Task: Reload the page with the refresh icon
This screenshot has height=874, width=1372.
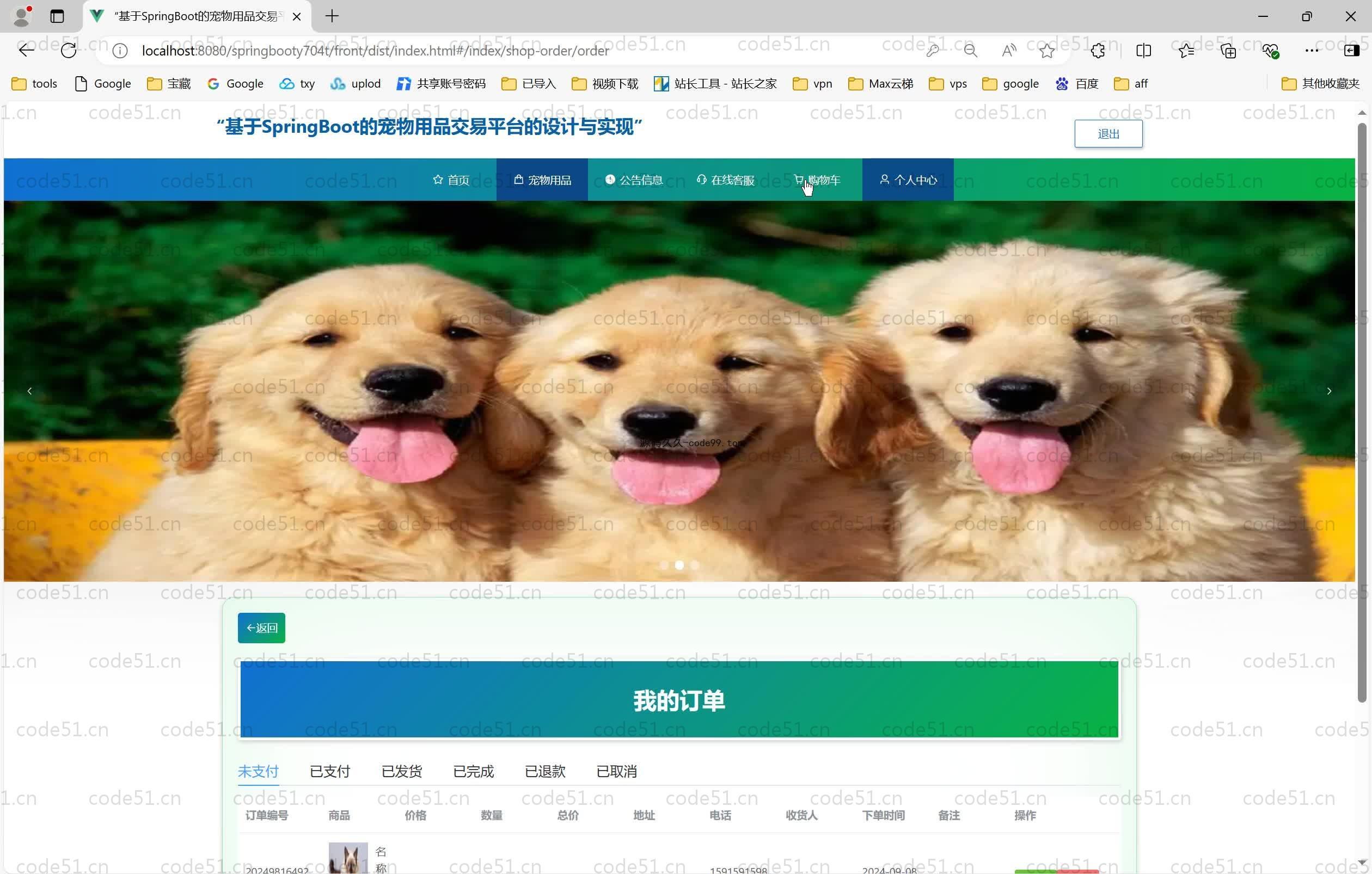Action: coord(69,51)
